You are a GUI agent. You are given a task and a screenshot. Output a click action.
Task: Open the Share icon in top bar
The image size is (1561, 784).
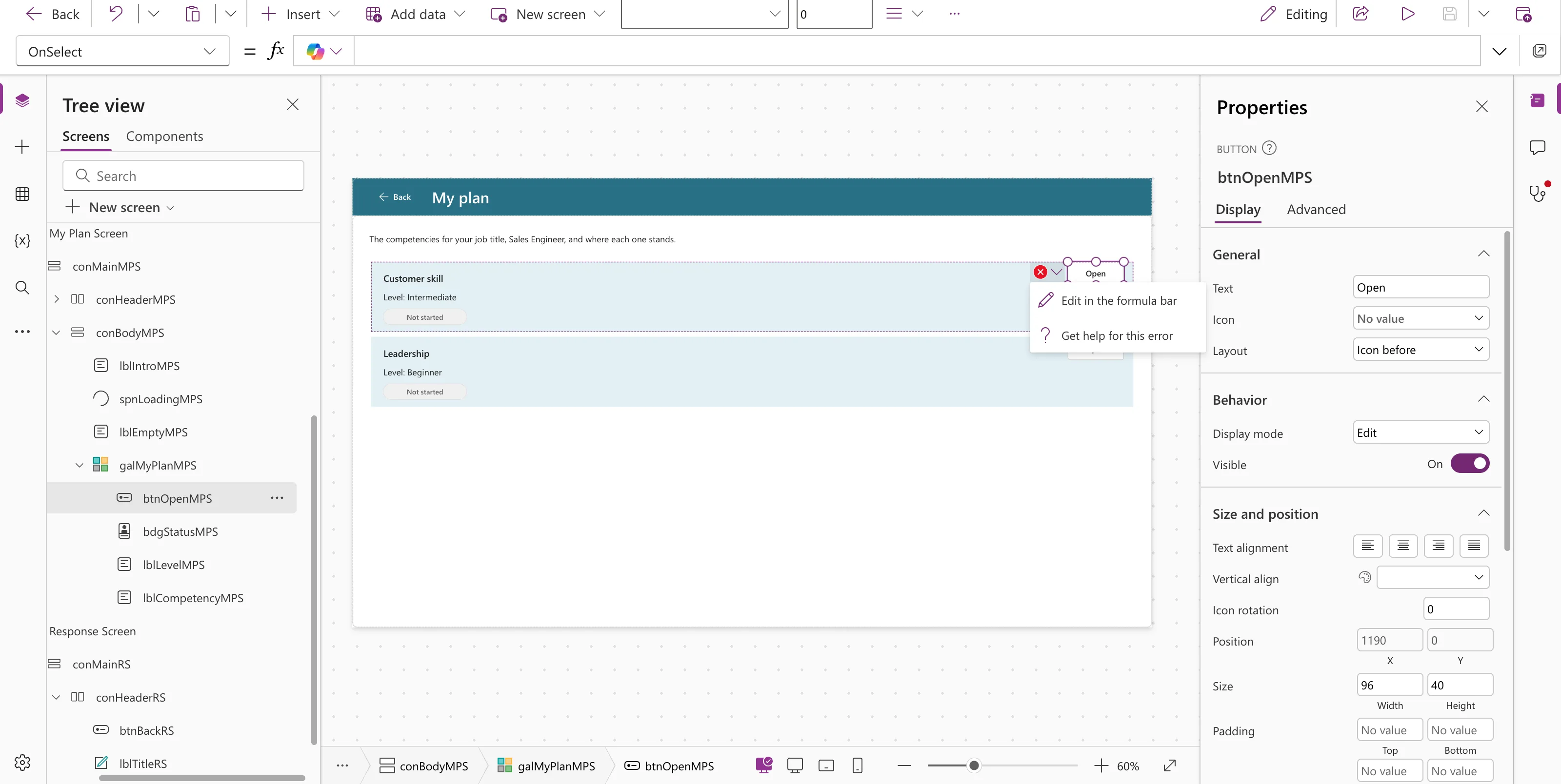(1361, 13)
